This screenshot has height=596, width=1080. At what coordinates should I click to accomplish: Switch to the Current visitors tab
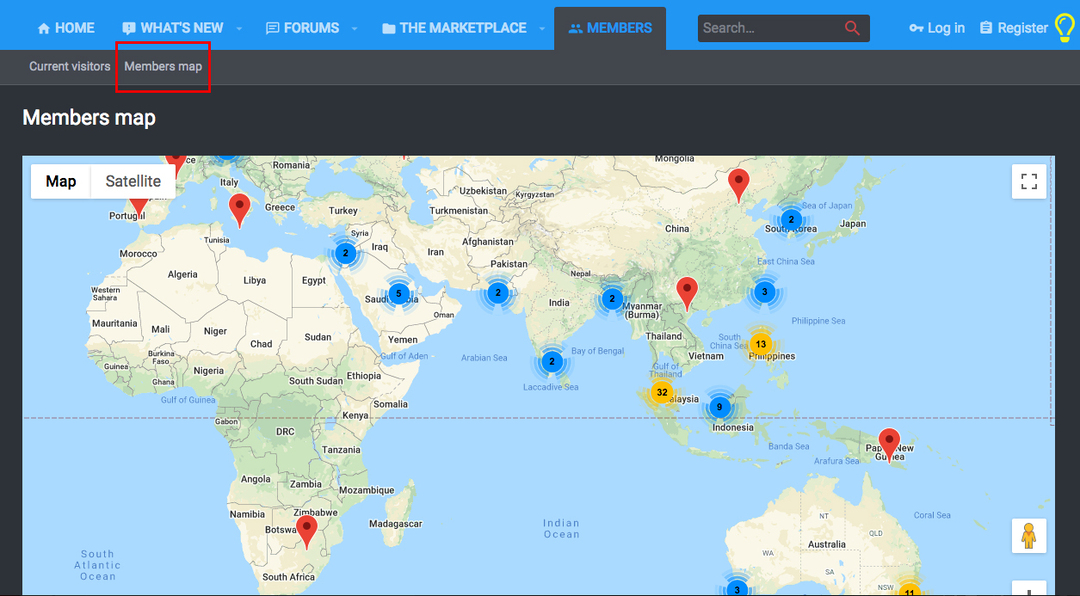pyautogui.click(x=69, y=66)
